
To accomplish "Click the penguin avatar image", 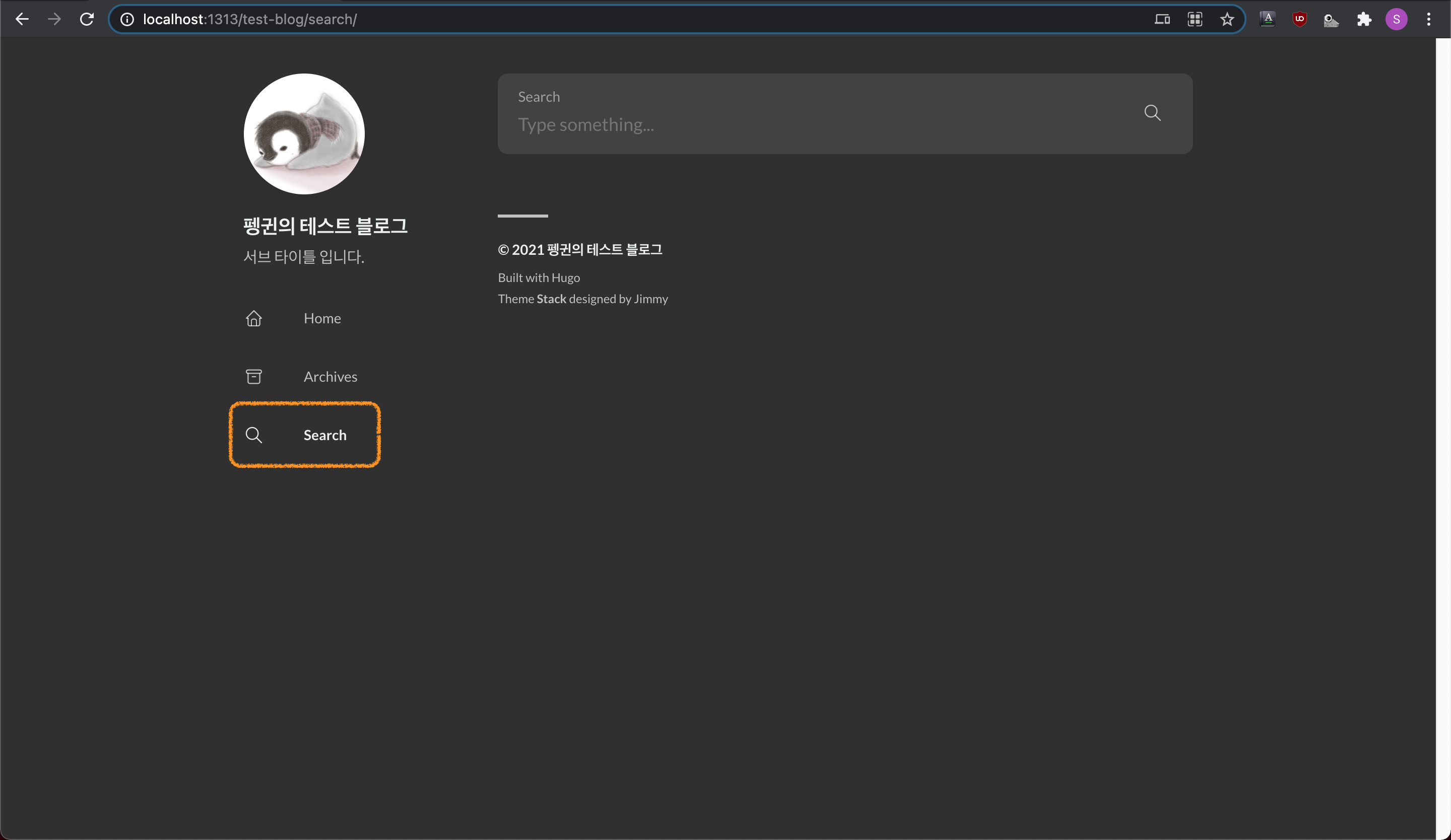I will 304,133.
